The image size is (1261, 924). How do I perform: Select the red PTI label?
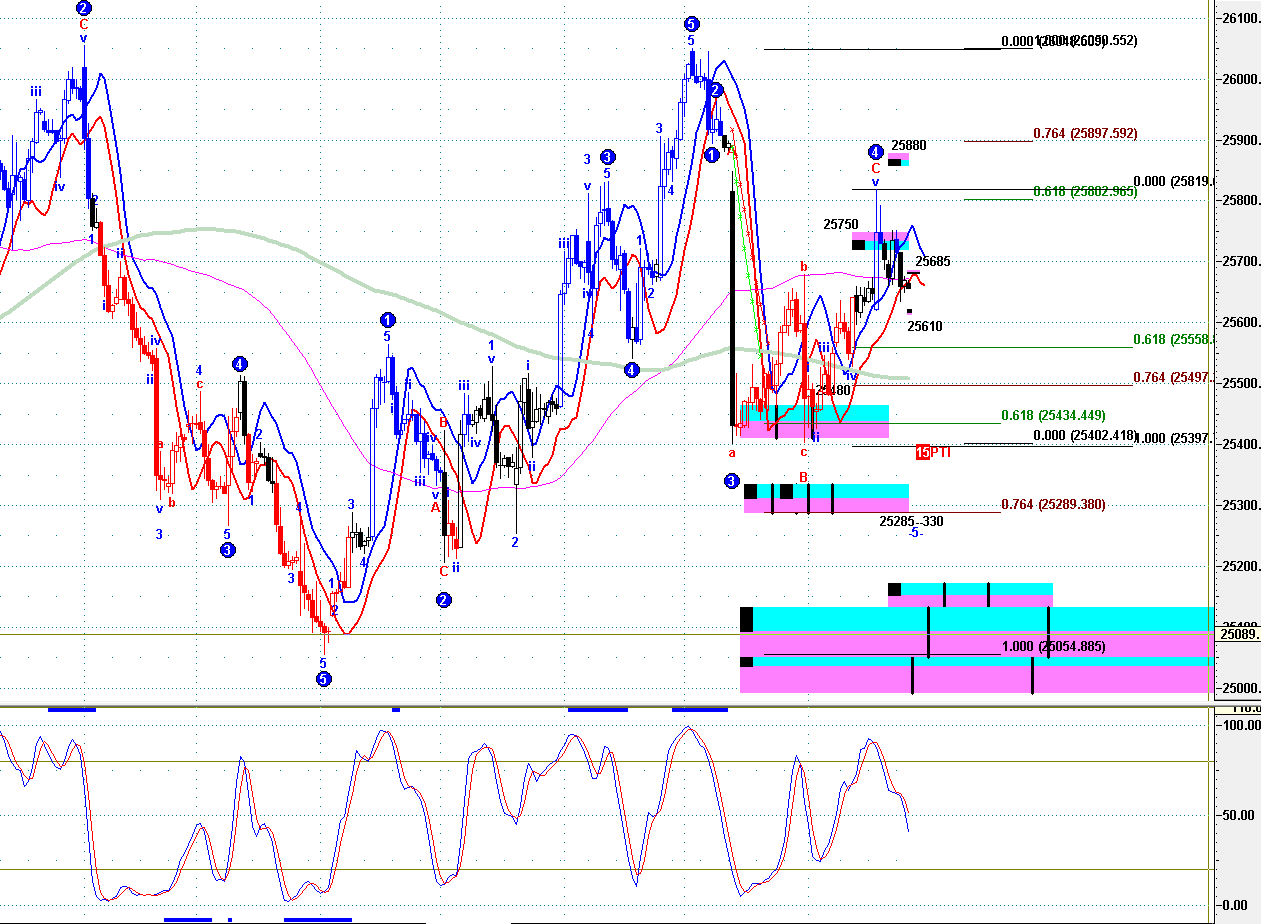point(941,452)
